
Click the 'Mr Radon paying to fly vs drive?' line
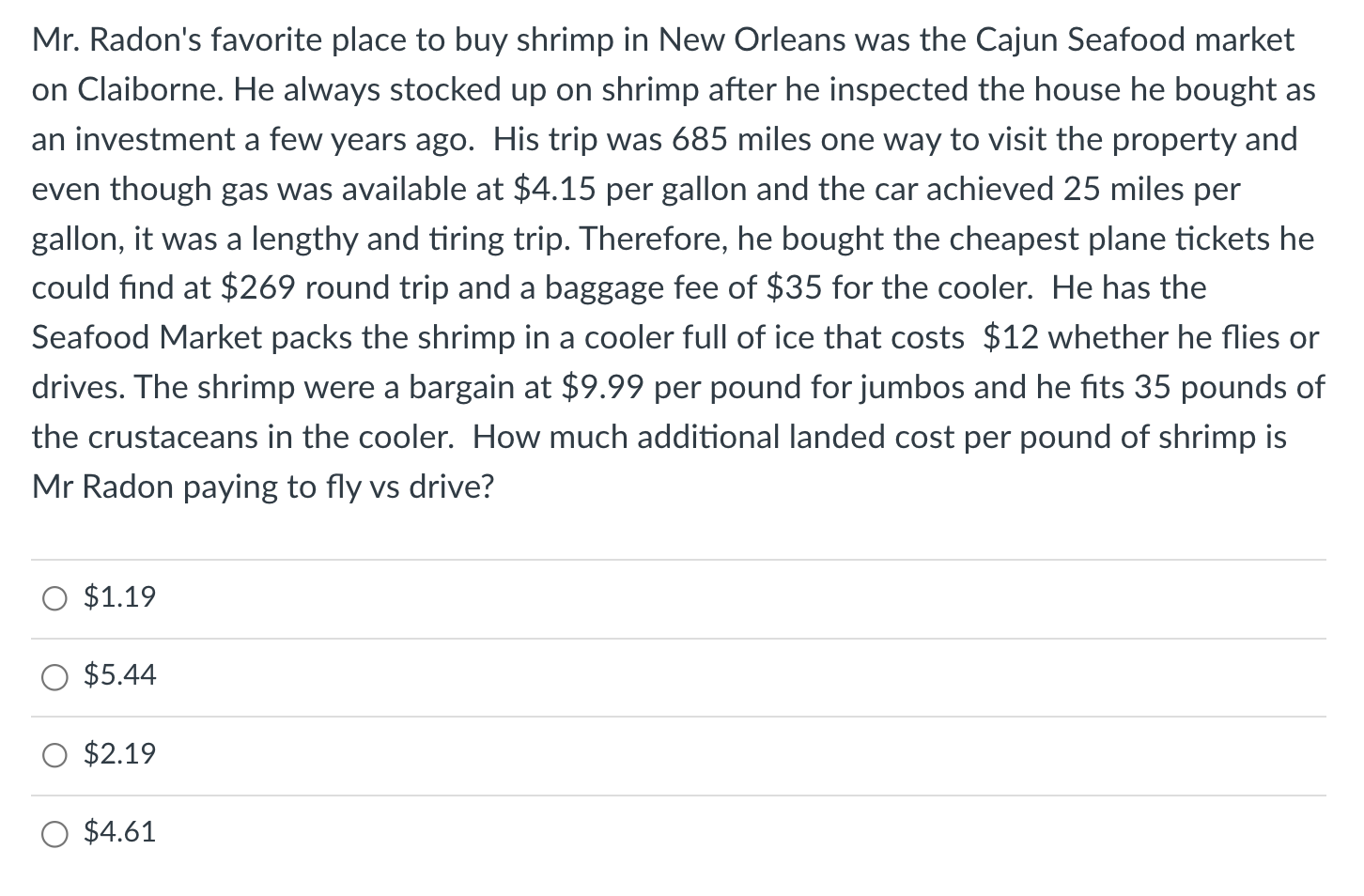[263, 487]
